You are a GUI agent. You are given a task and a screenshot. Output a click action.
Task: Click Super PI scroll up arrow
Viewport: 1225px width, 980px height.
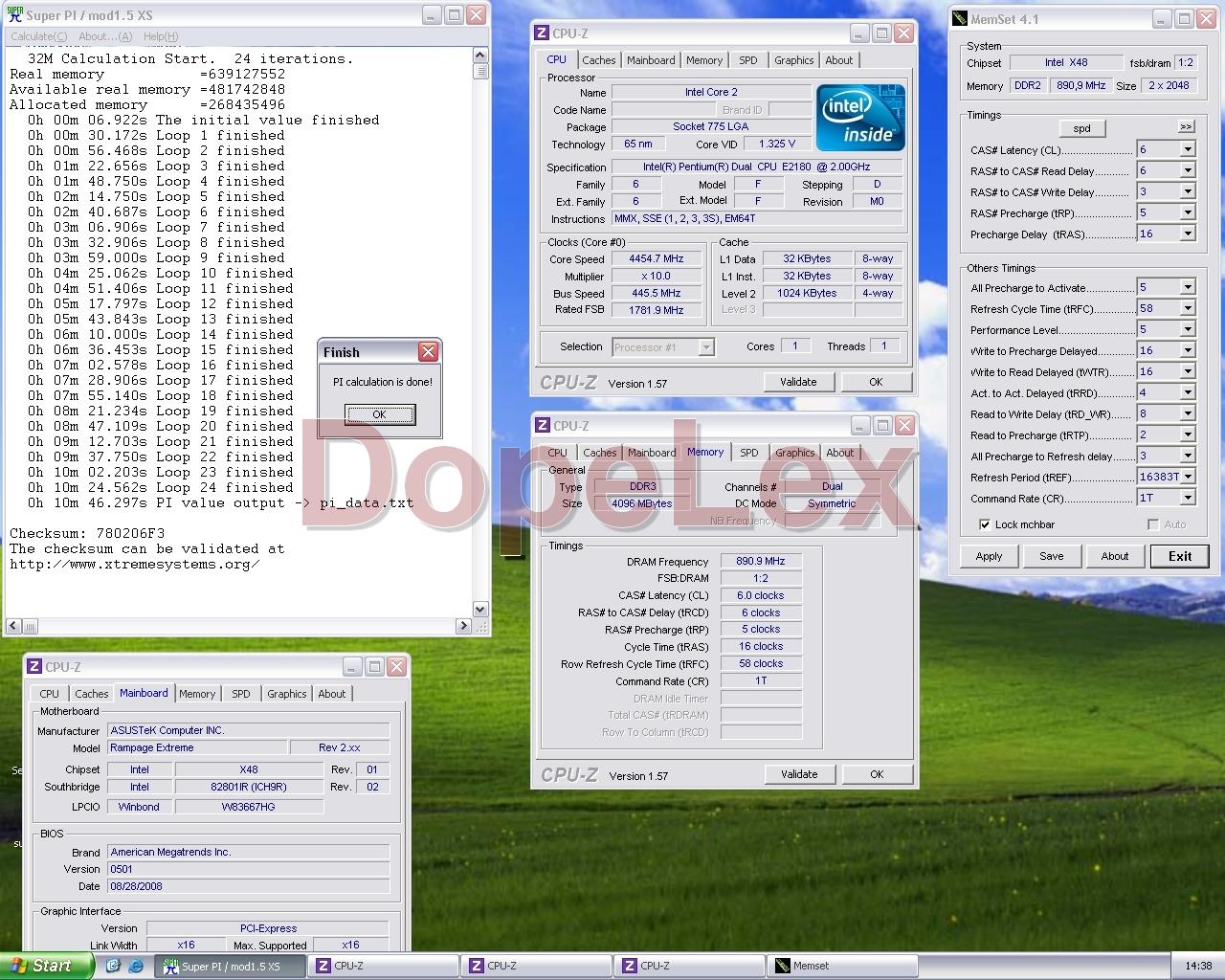[480, 56]
